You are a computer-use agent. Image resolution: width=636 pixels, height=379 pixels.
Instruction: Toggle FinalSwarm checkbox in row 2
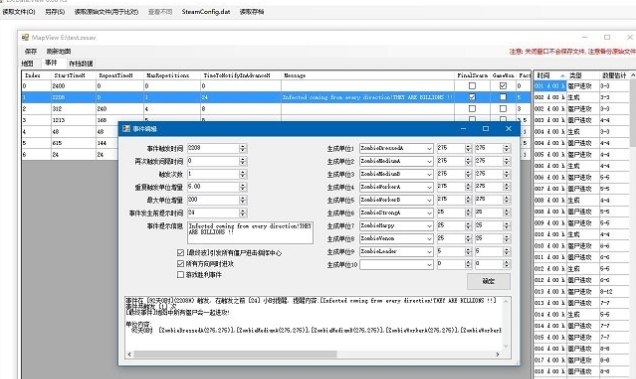coord(472,108)
